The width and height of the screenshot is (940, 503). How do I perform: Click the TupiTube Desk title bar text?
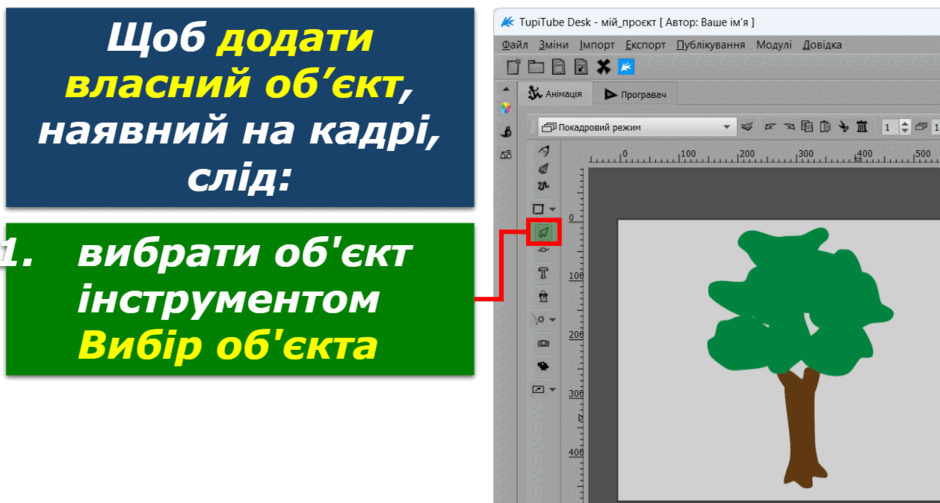(635, 22)
